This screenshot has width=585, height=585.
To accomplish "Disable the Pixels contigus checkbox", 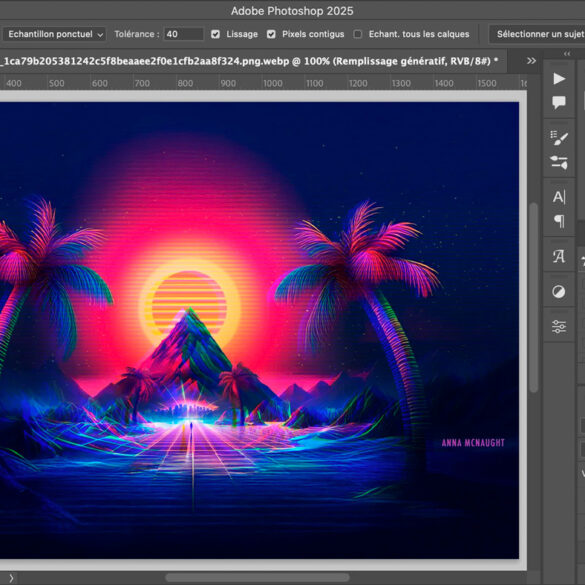I will (x=271, y=34).
